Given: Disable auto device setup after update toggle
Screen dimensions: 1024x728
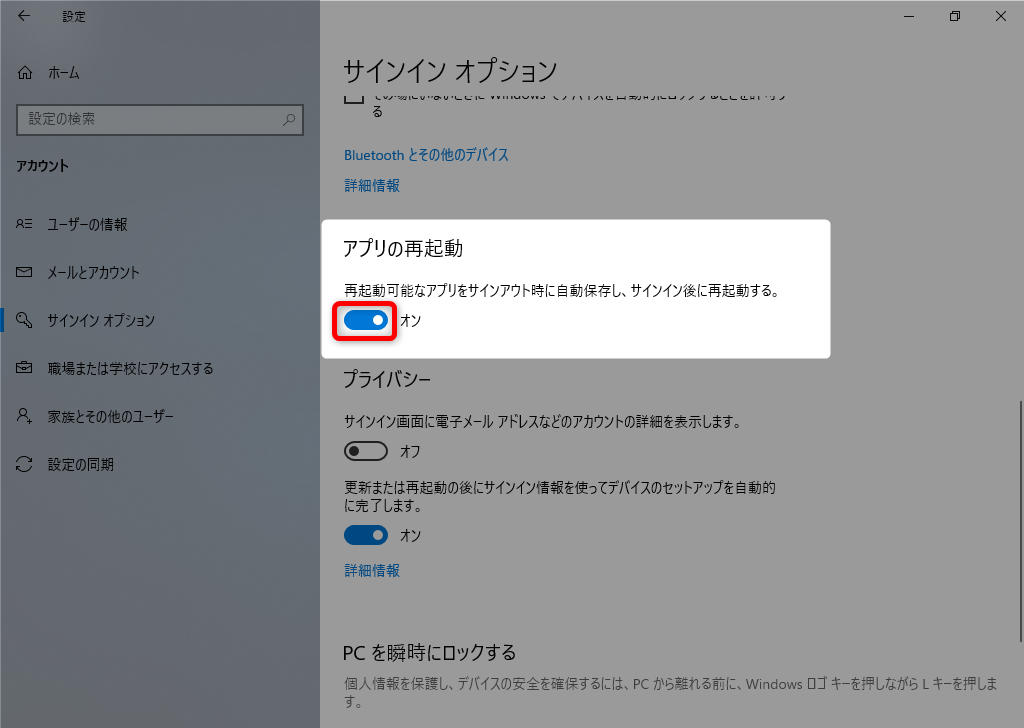Looking at the screenshot, I should 366,536.
